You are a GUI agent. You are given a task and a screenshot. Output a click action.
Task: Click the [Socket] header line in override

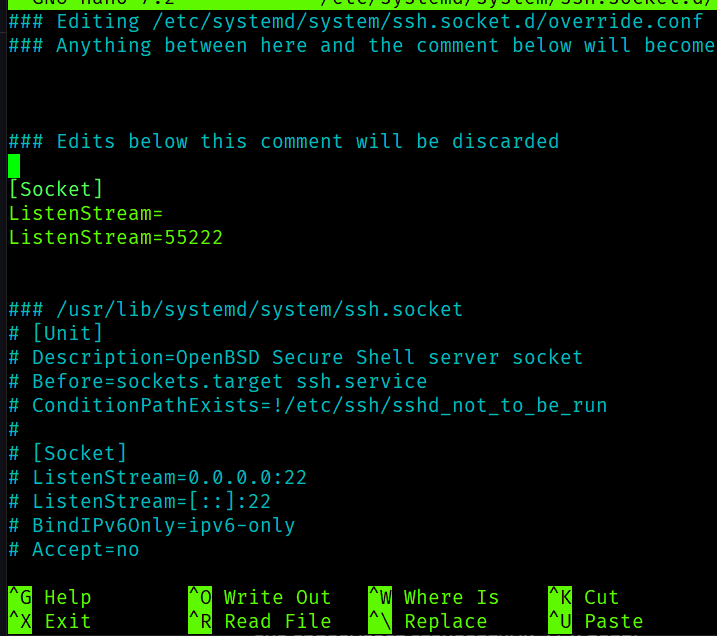56,190
